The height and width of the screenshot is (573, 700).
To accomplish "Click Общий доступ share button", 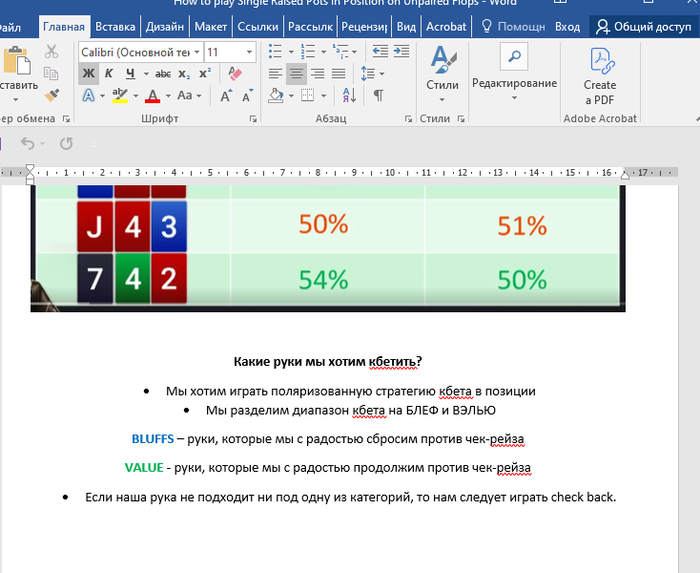I will coord(644,27).
